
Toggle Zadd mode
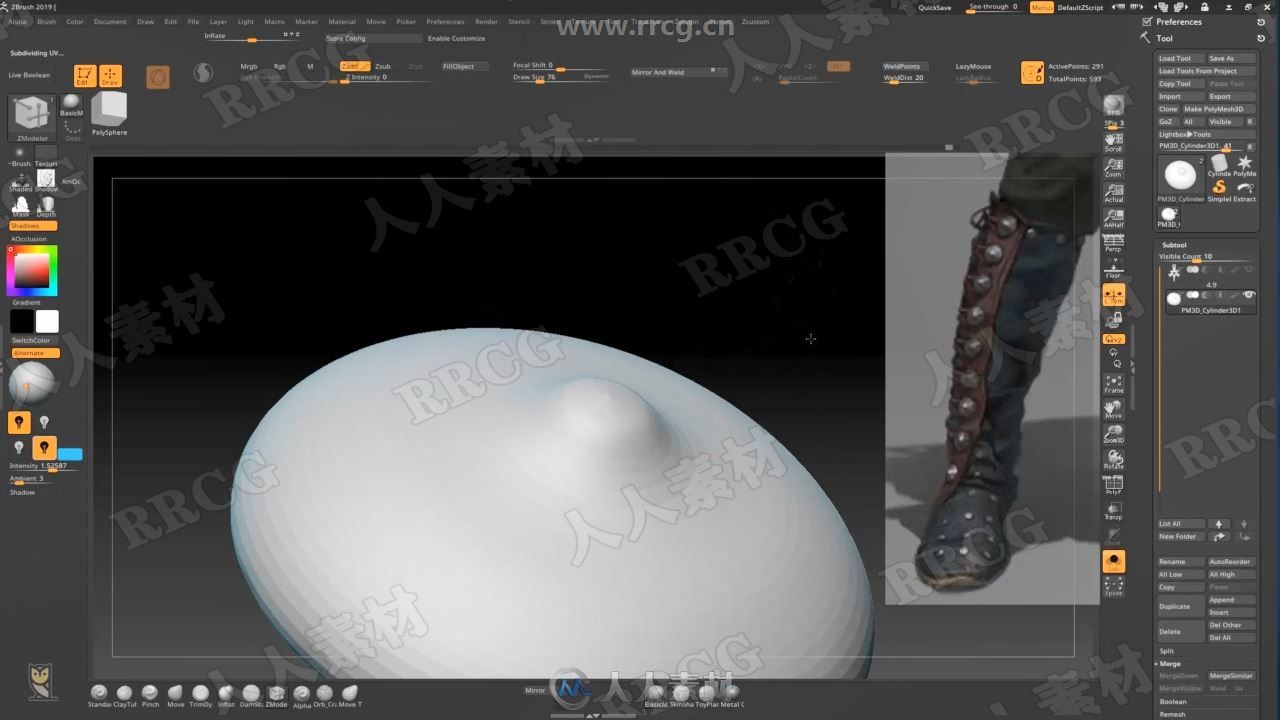pos(354,66)
